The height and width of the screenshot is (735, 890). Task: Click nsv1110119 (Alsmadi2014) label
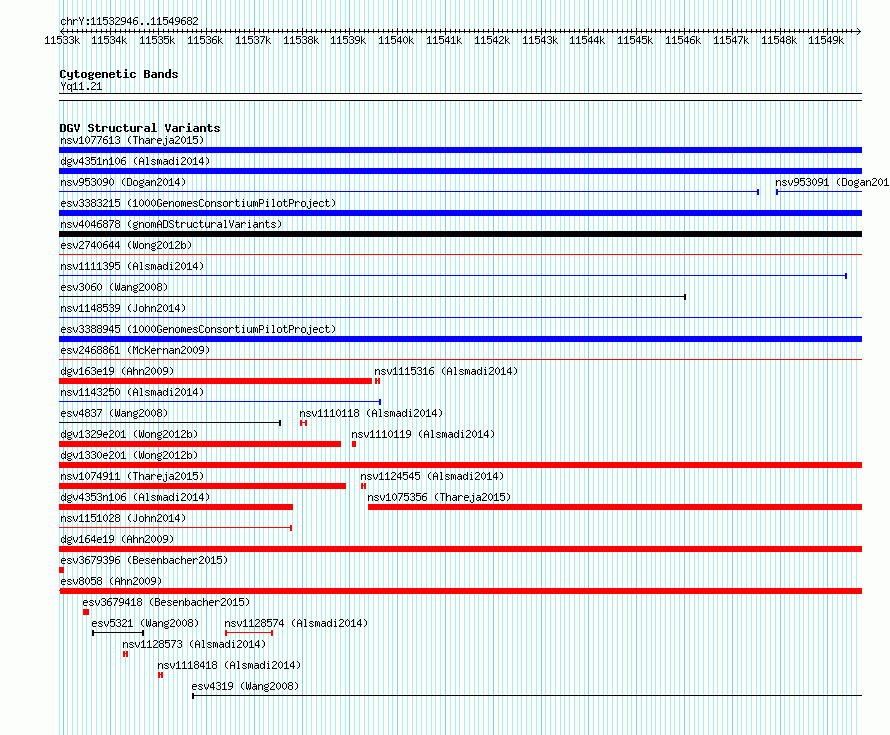click(423, 434)
